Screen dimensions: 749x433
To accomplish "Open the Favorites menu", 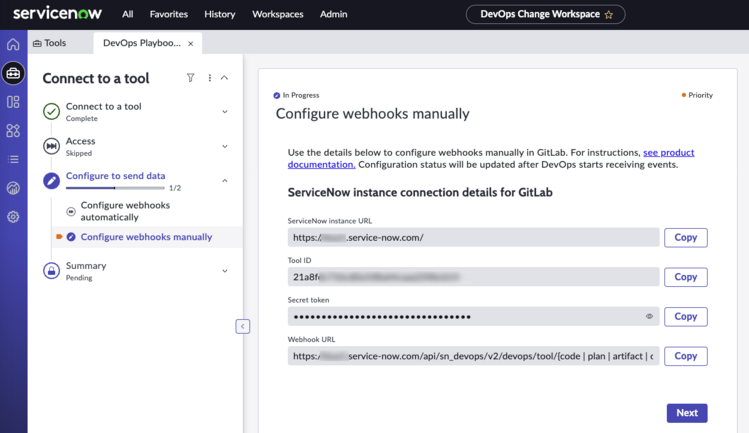I will point(169,14).
